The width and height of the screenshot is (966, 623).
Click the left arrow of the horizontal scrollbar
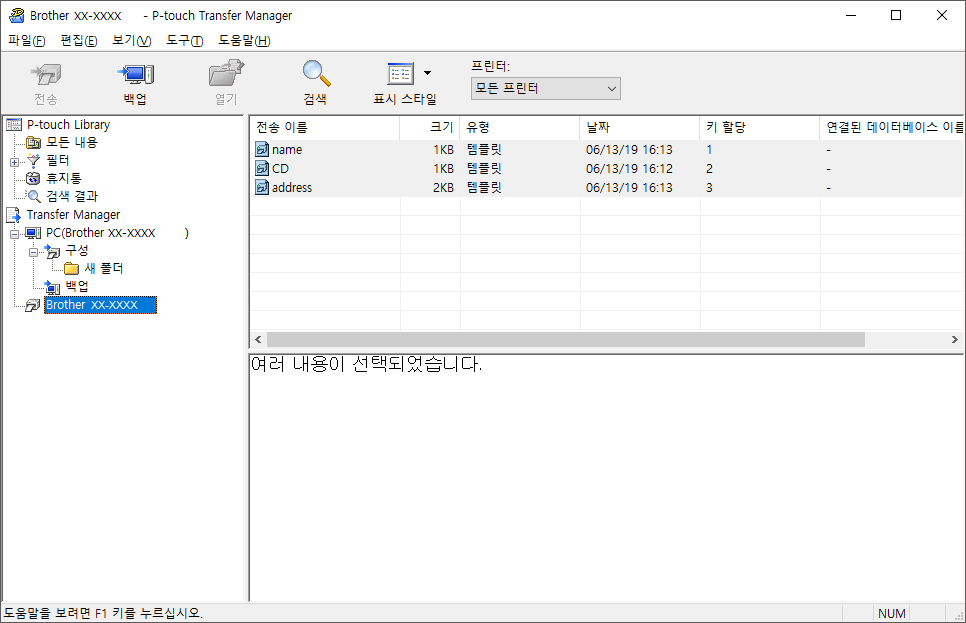tap(258, 340)
